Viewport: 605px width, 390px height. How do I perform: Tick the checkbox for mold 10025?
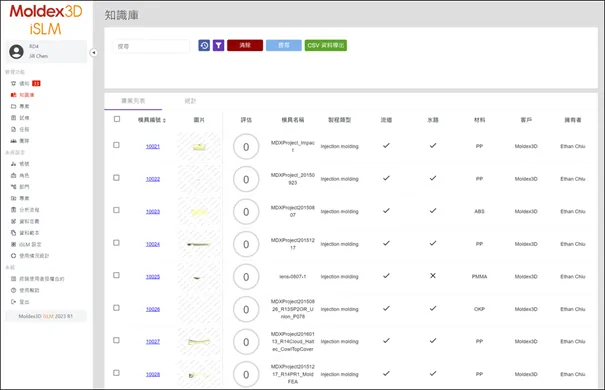coord(116,275)
